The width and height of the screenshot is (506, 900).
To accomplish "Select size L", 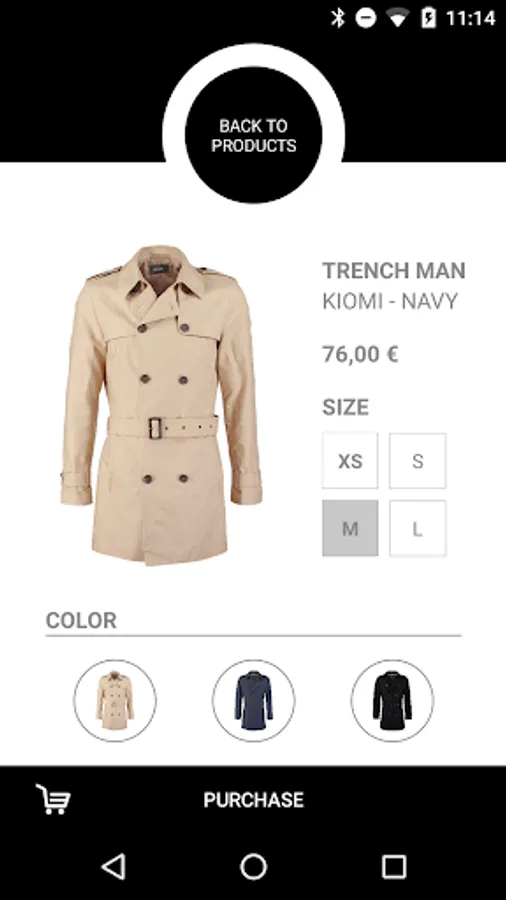I will click(418, 528).
